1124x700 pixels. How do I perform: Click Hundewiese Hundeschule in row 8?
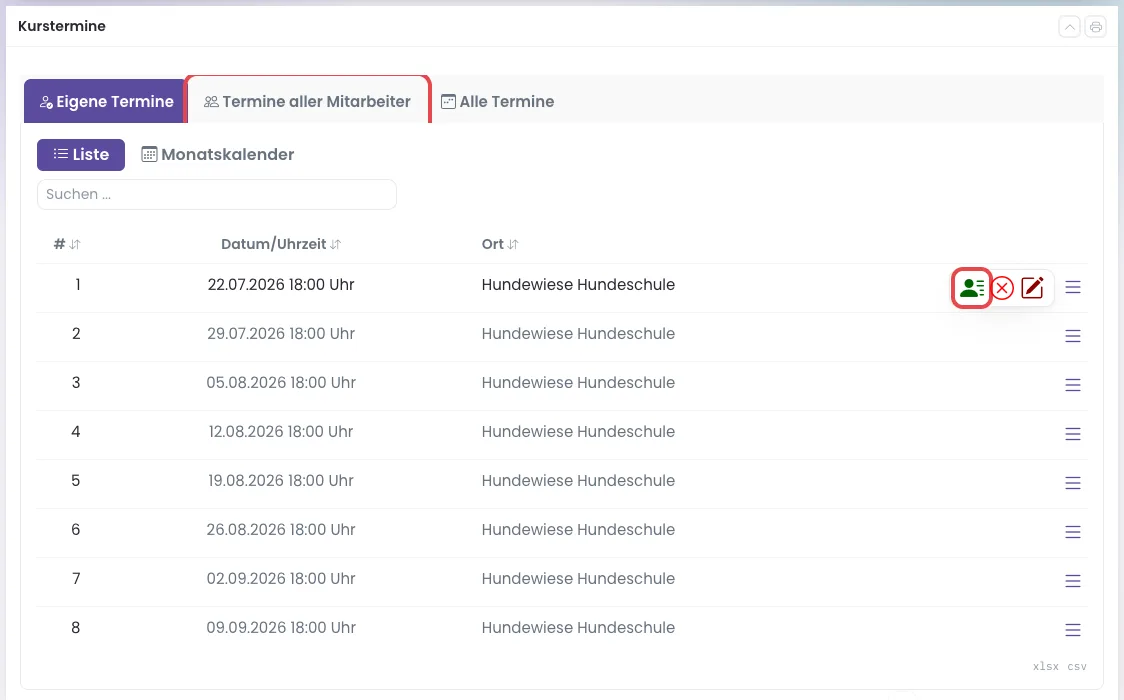578,628
